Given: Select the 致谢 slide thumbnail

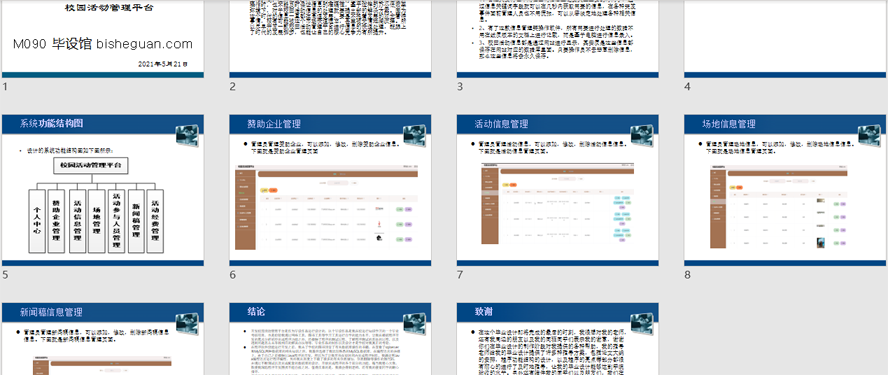Looking at the screenshot, I should coord(558,339).
